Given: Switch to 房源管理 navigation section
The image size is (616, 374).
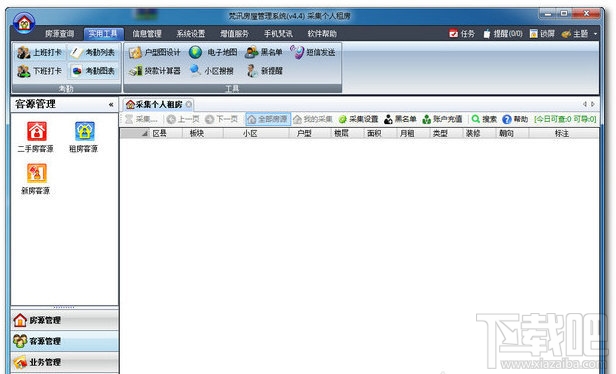Looking at the screenshot, I should 64,320.
